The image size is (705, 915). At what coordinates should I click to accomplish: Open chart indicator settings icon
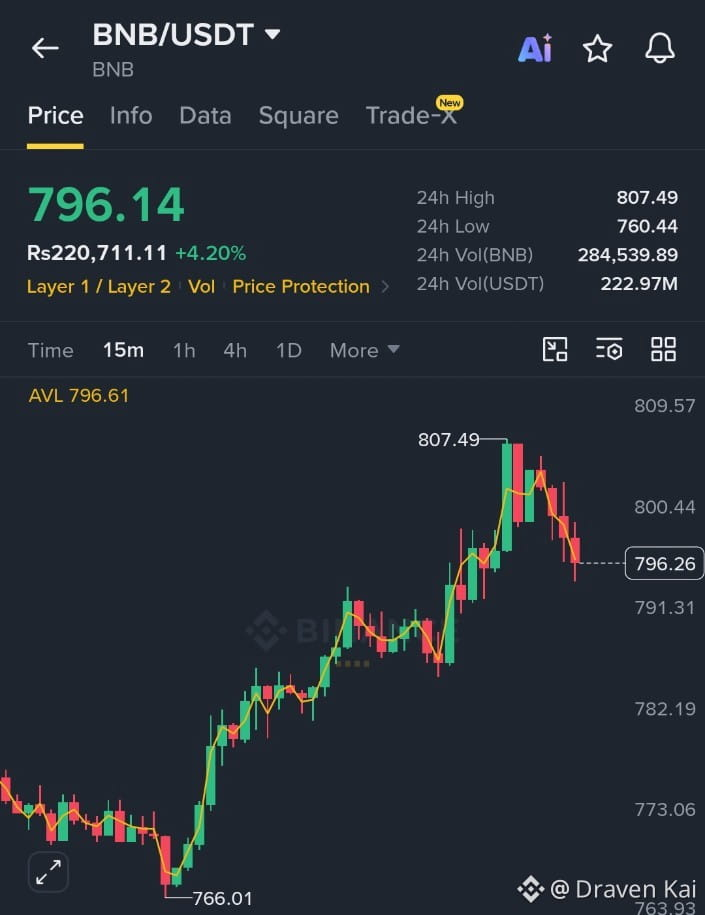point(609,350)
